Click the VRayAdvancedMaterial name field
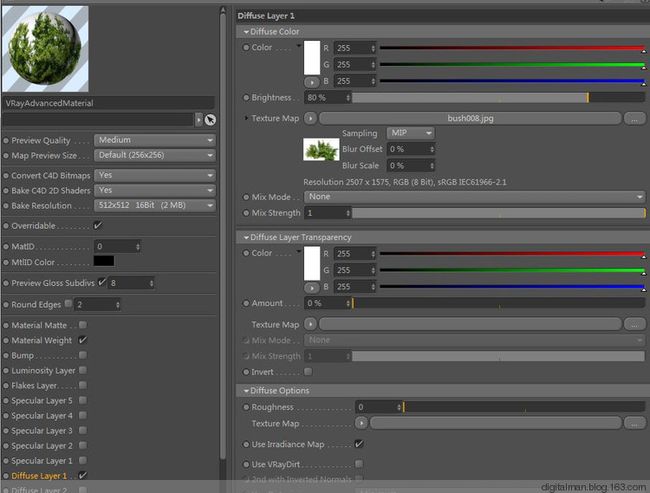 point(109,103)
